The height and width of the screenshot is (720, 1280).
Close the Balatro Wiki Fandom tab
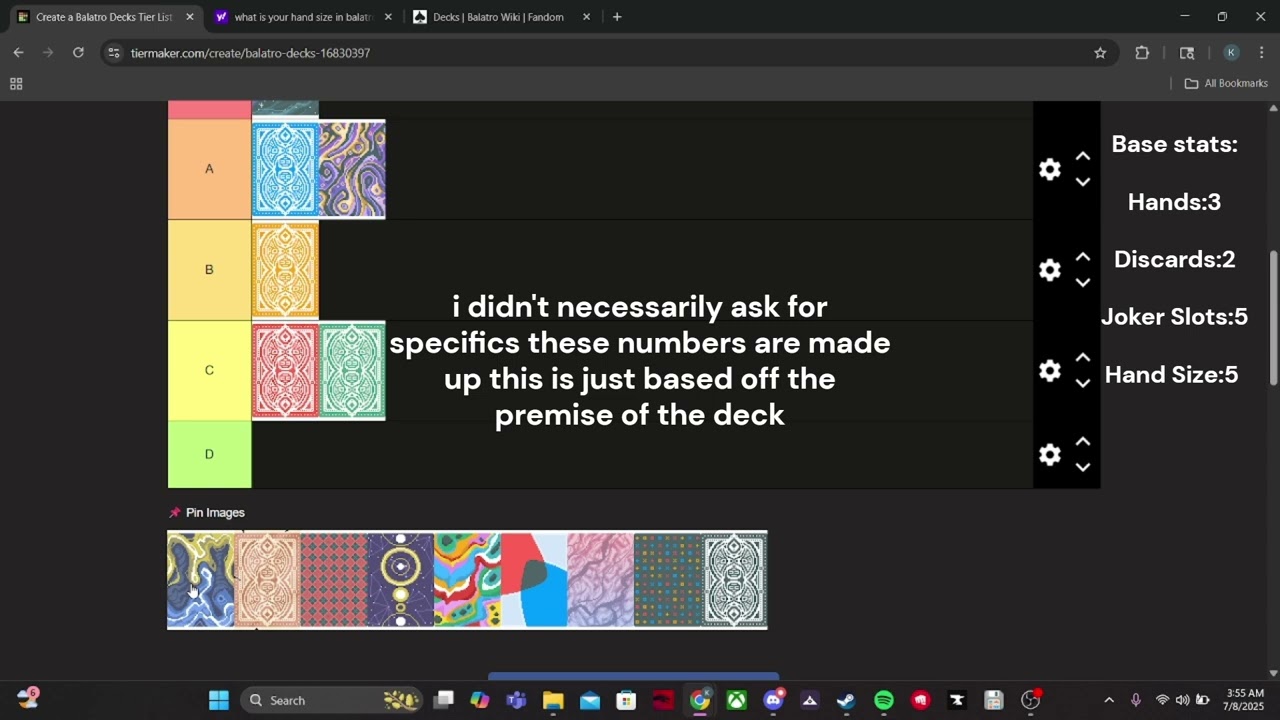point(586,17)
